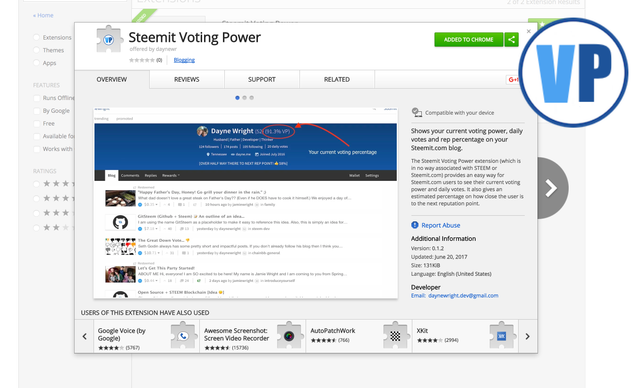Click the 'Steemit Voting Power' title
Viewport: 640px width, 388px height.
coord(195,37)
